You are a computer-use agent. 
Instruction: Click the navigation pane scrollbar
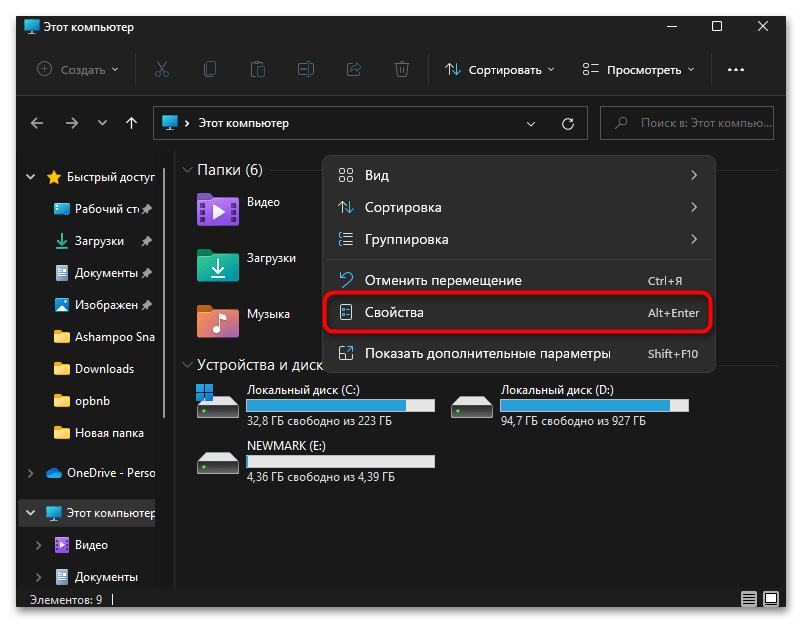pyautogui.click(x=164, y=293)
